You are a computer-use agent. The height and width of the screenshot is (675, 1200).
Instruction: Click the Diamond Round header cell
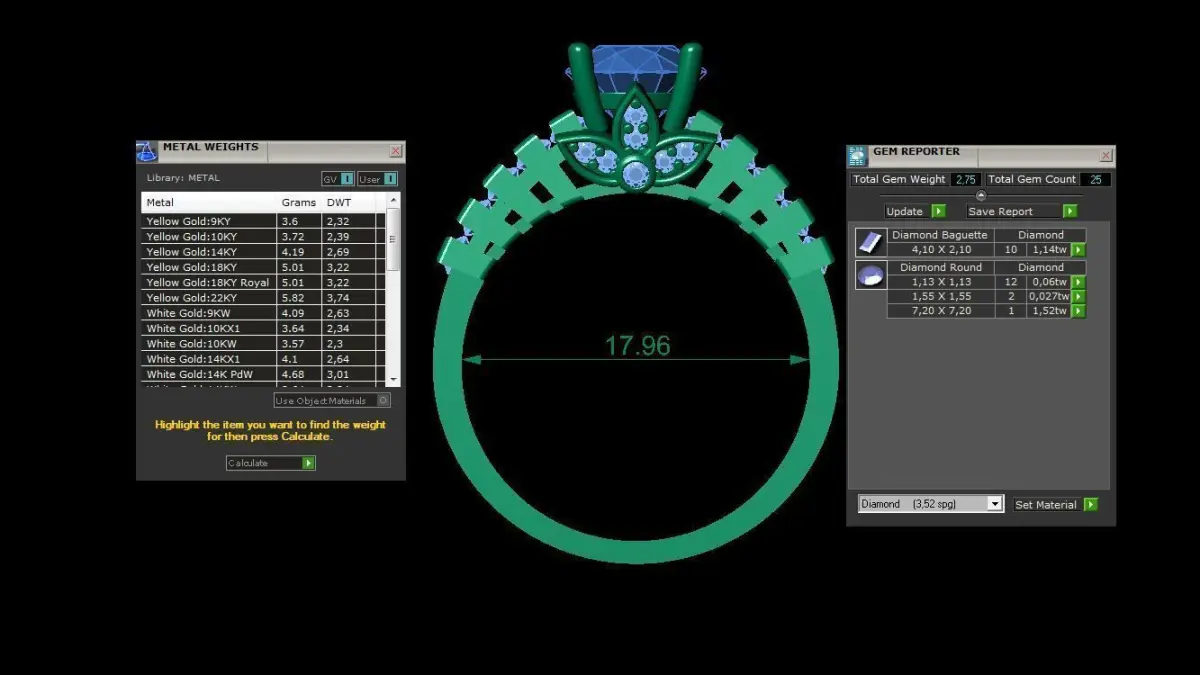941,267
